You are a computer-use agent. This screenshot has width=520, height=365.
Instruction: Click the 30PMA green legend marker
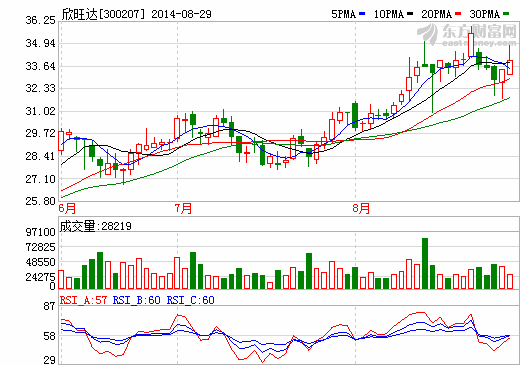tap(506, 14)
